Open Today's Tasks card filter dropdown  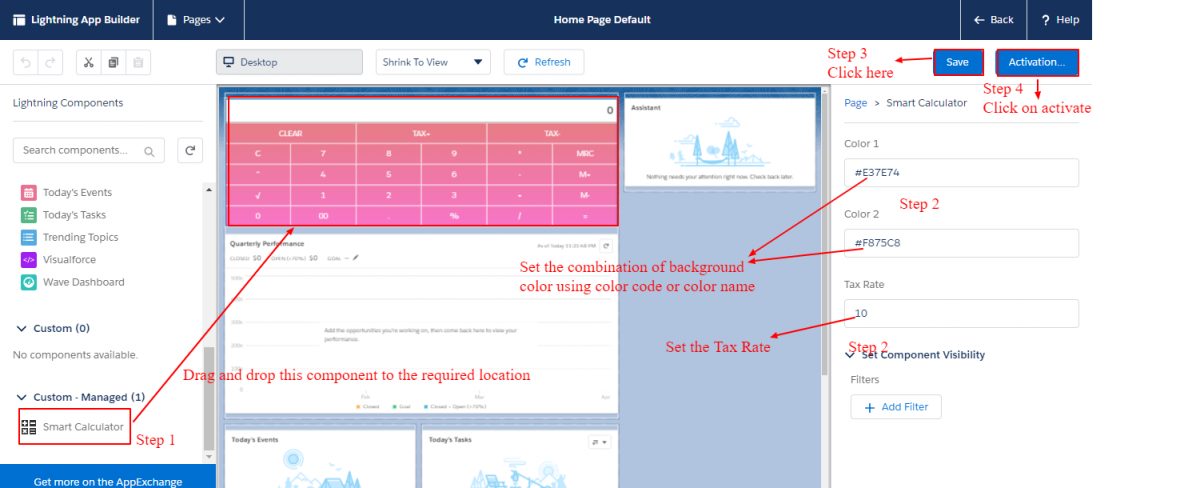(x=600, y=441)
